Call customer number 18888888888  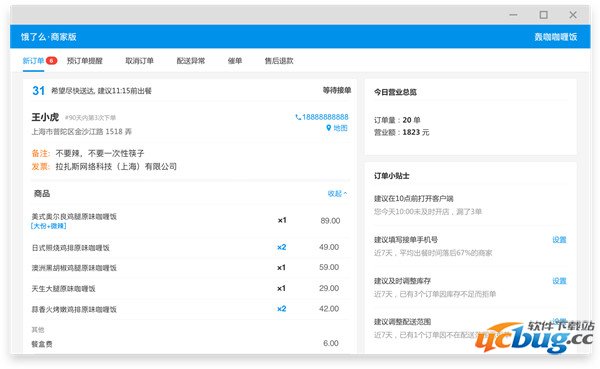(325, 117)
